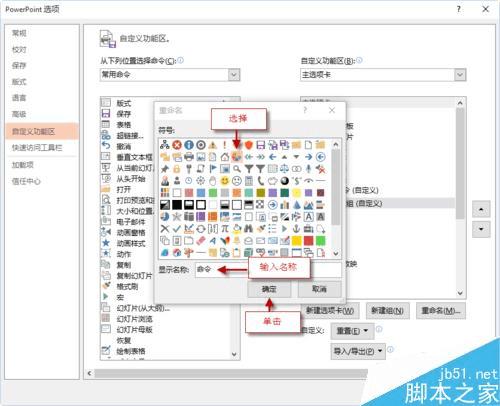Pick the pushpin symbol
Screen dimensions: 500x406
pyautogui.click(x=165, y=169)
